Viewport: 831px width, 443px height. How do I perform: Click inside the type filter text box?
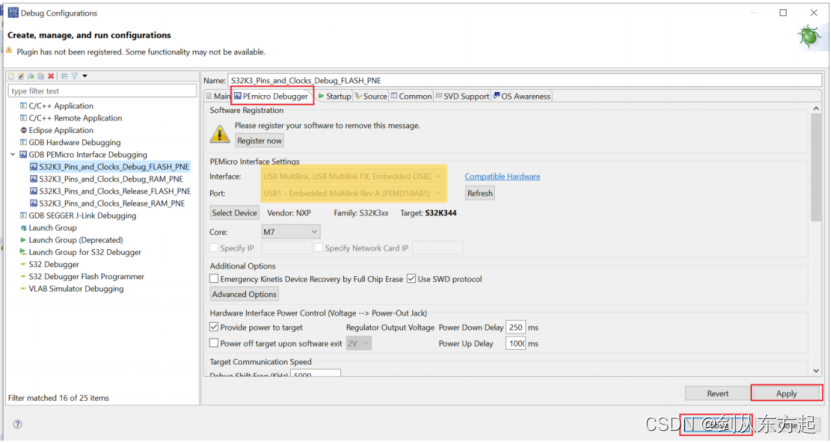click(x=102, y=91)
